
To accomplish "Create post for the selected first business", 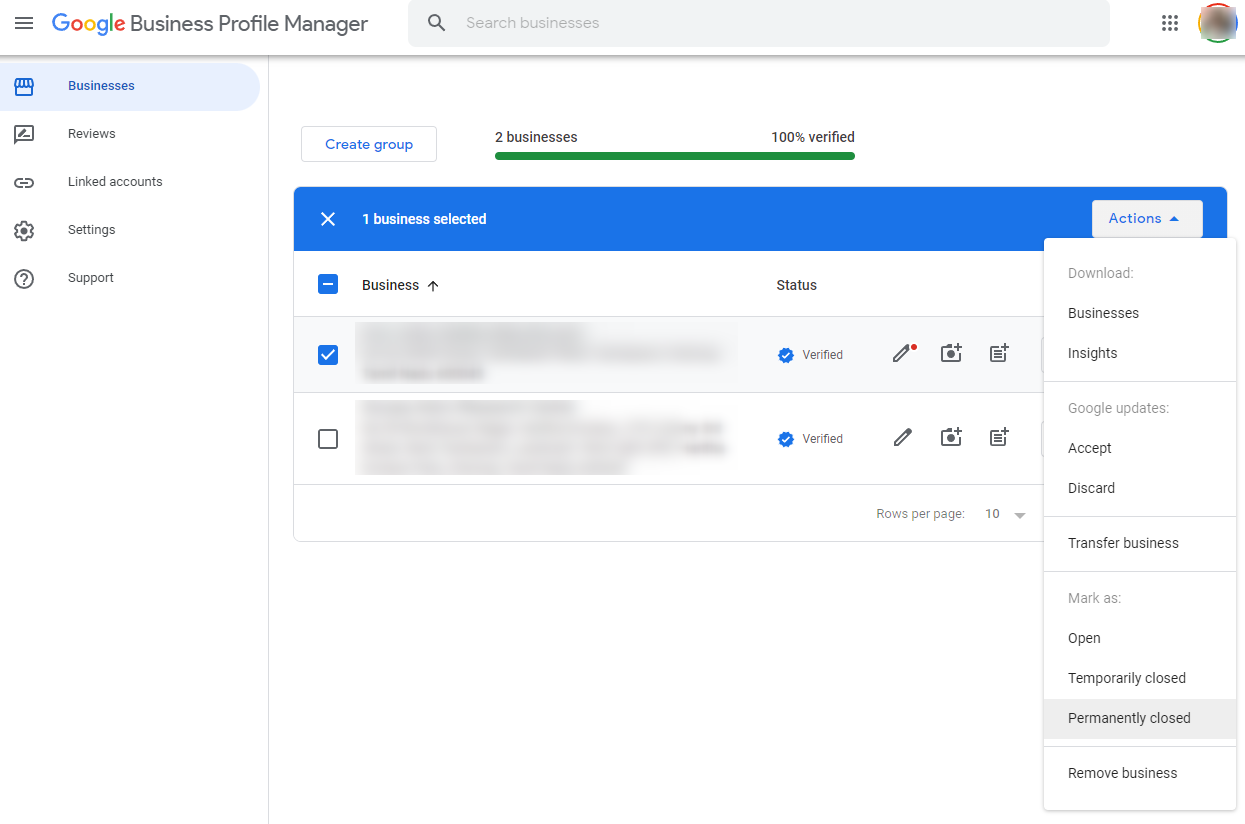I will tap(999, 353).
